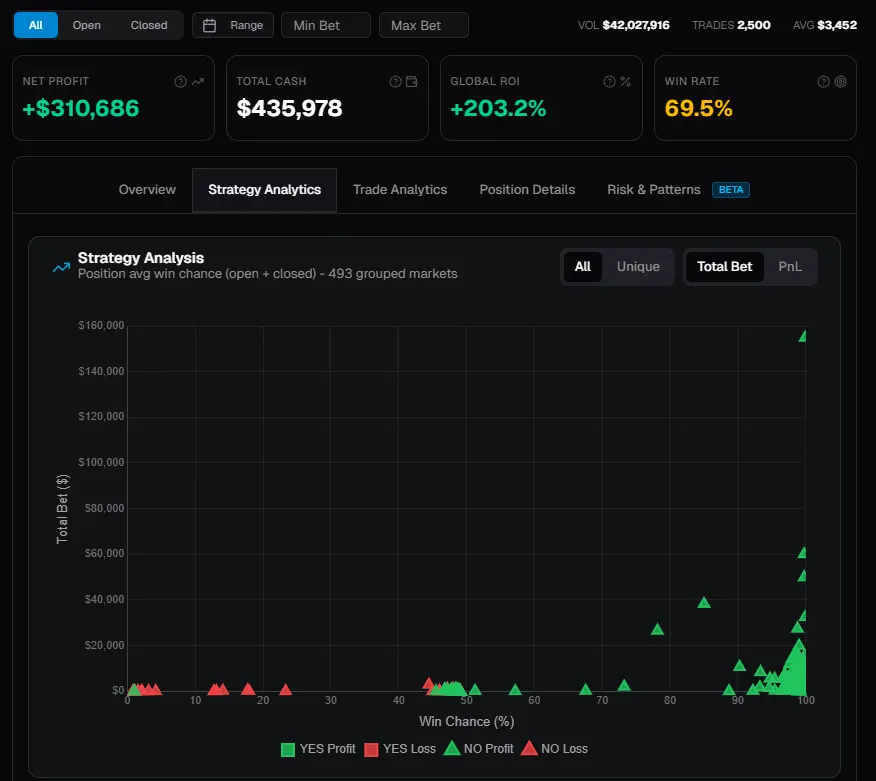The image size is (876, 781).
Task: Click the wallet icon on Total Cash card
Action: point(412,82)
